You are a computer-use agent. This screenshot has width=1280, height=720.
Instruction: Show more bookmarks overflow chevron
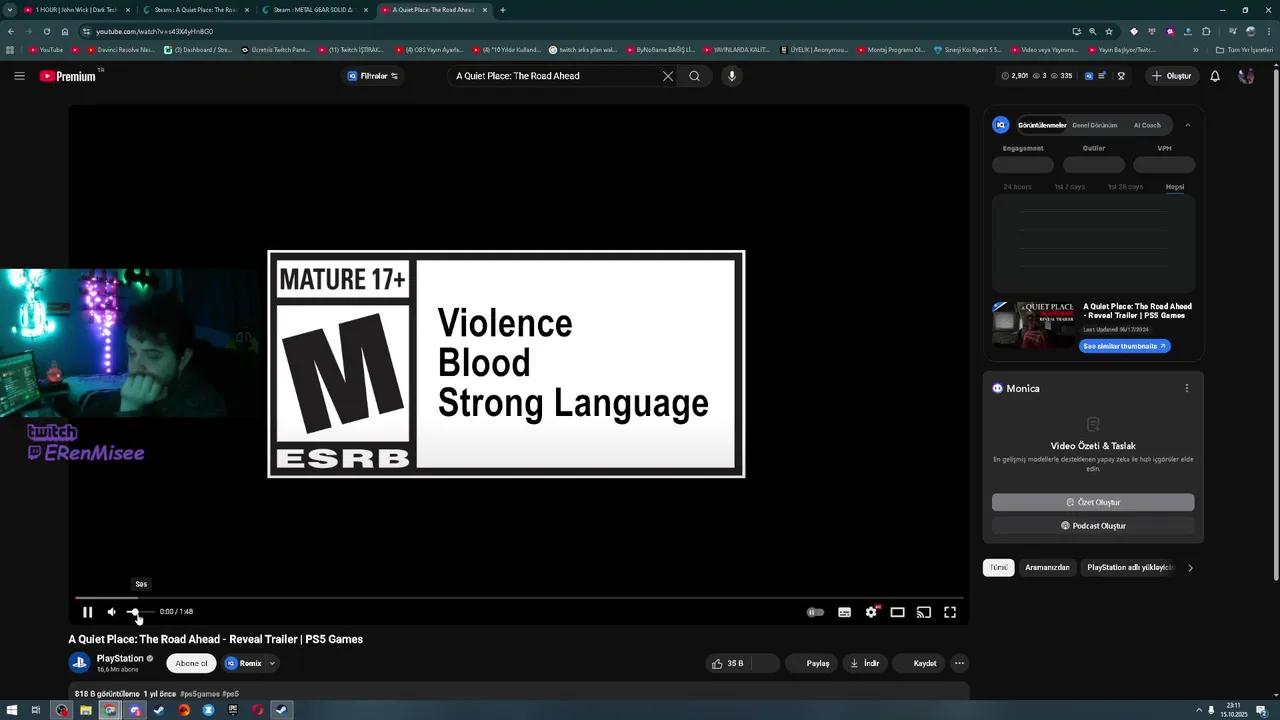[x=1195, y=50]
